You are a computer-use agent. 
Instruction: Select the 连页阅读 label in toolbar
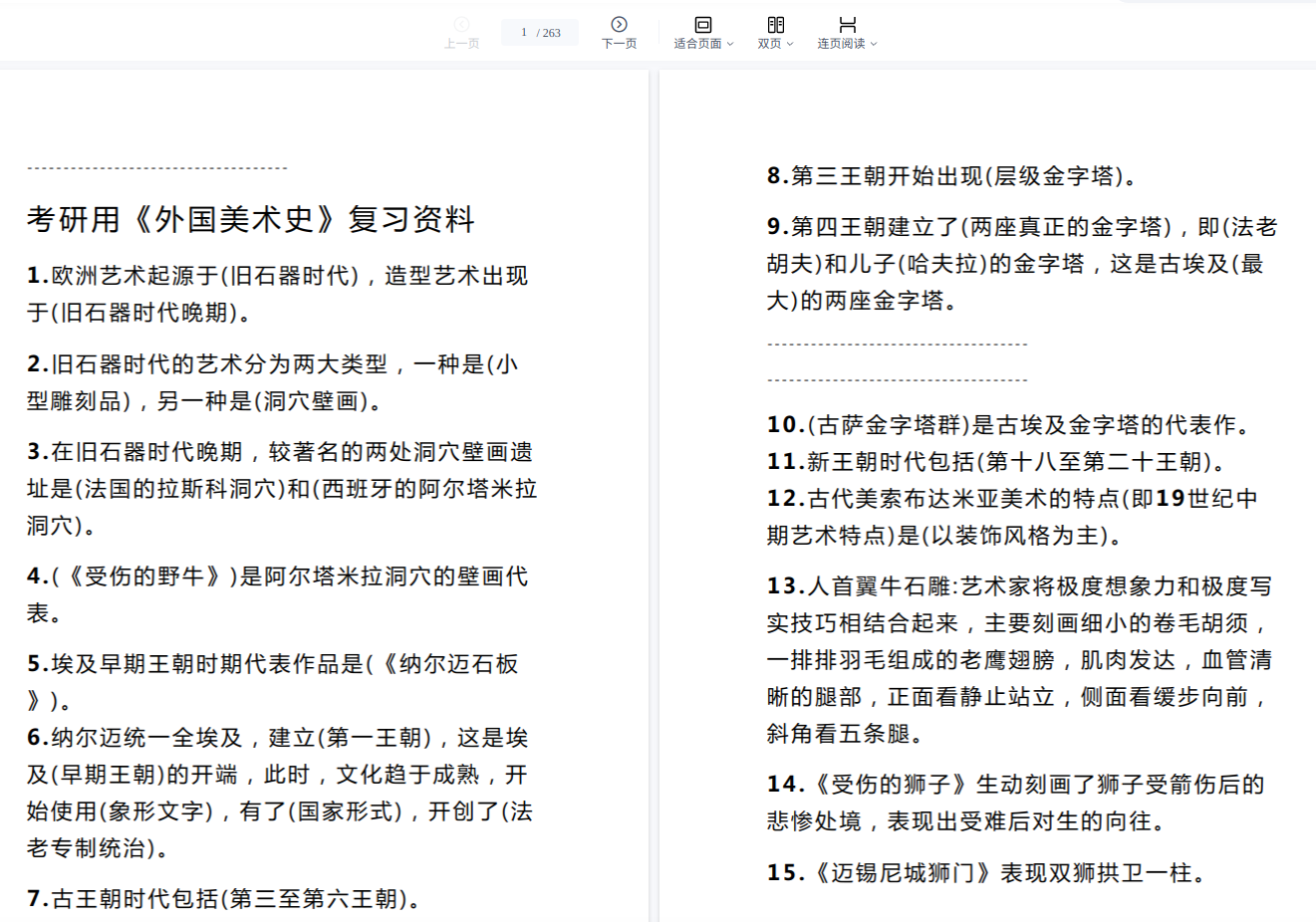[841, 44]
